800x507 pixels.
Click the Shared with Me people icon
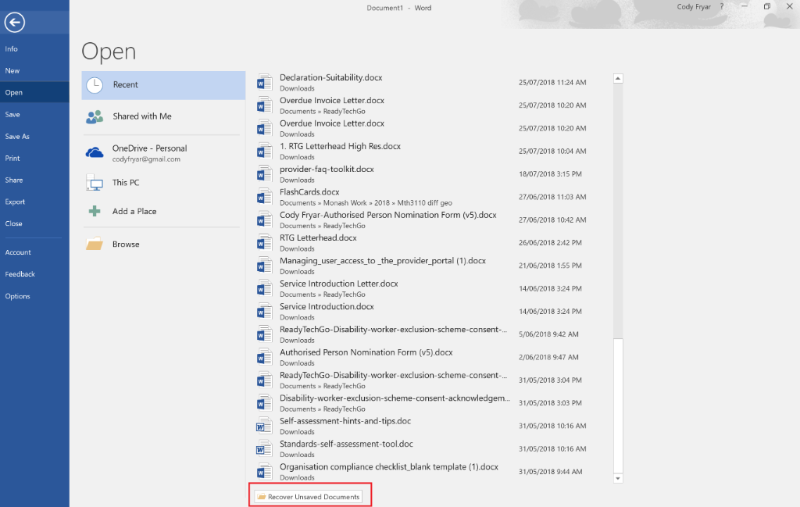94,117
